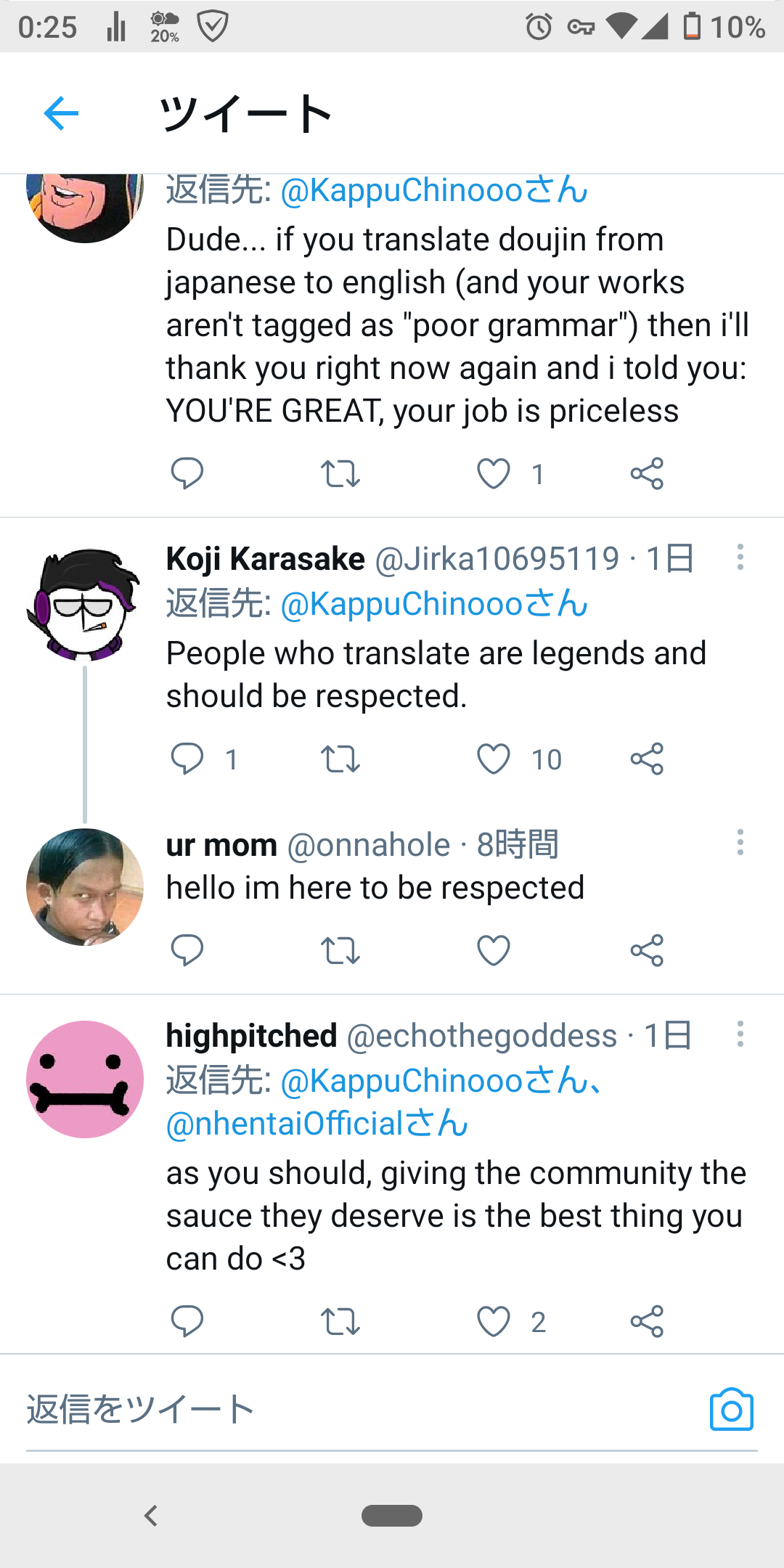Open more options for Koji Karasake's tweet

(740, 558)
